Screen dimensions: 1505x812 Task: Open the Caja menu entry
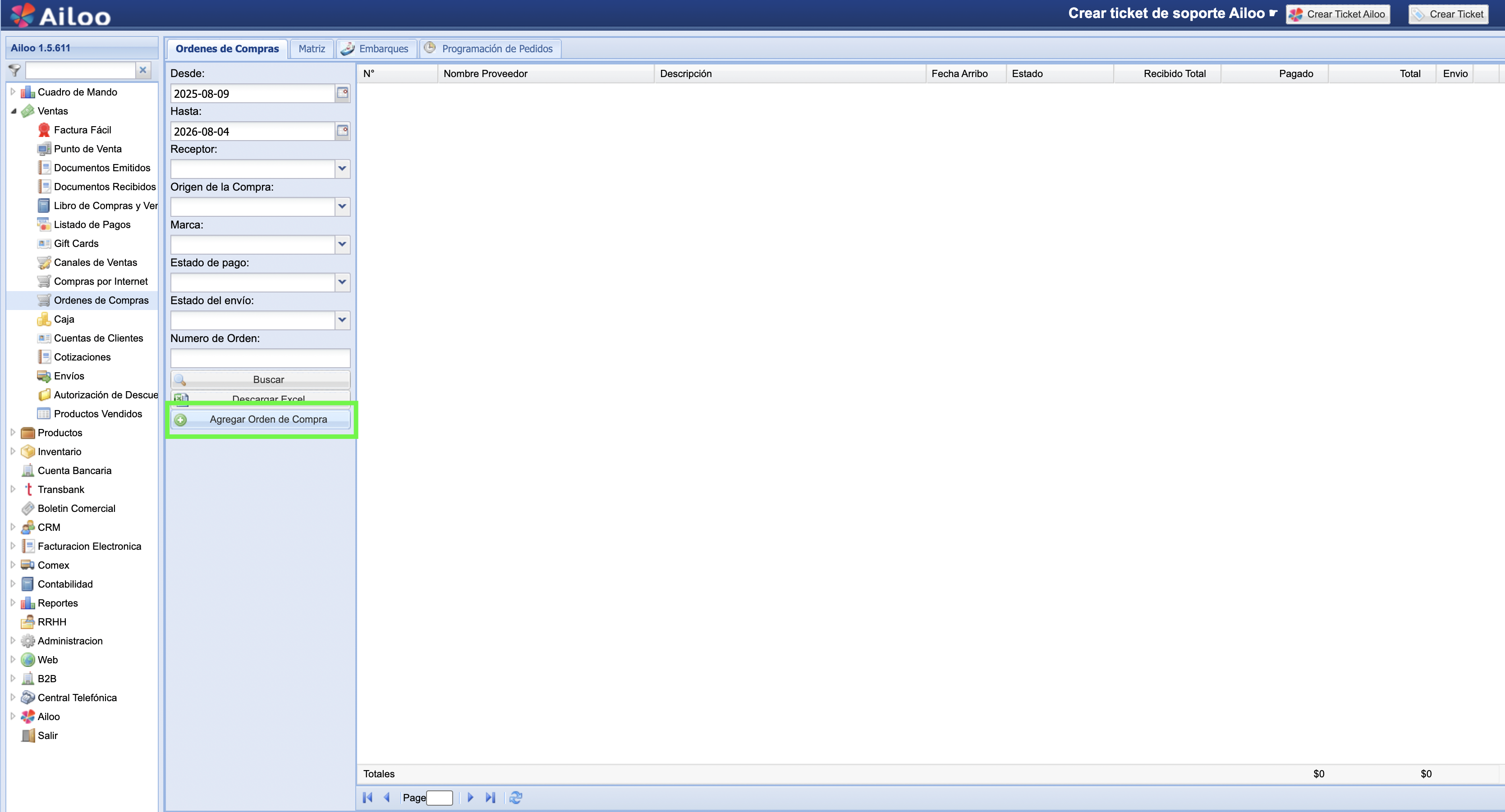[x=64, y=319]
